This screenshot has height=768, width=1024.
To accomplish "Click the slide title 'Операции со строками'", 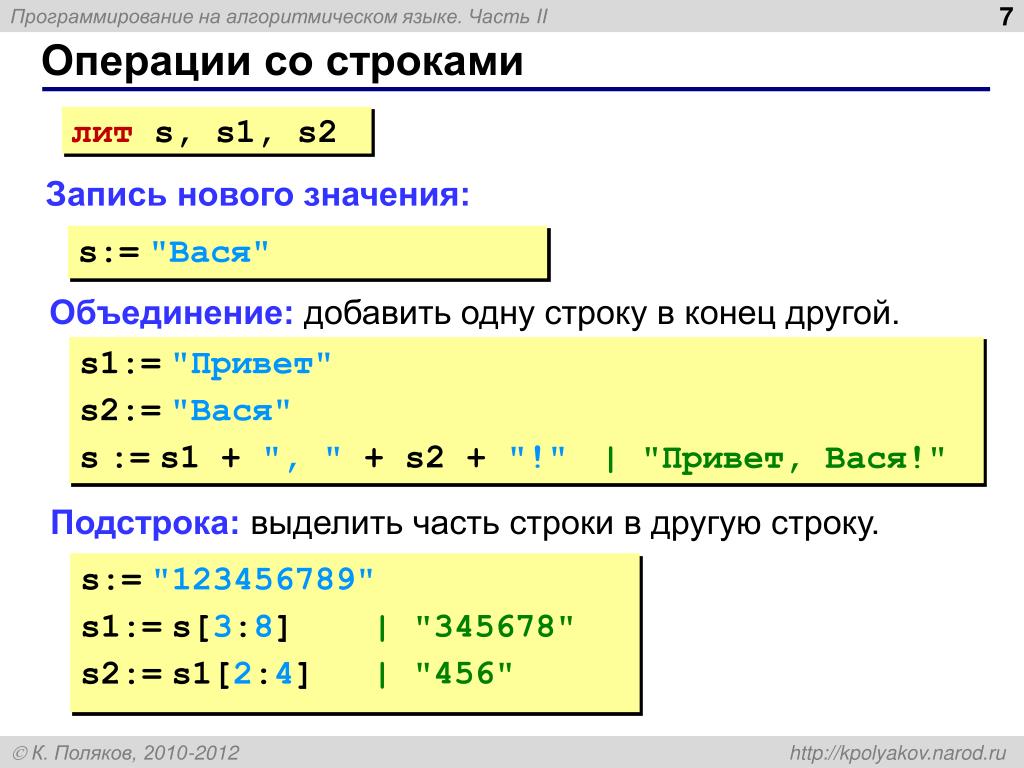I will point(282,62).
